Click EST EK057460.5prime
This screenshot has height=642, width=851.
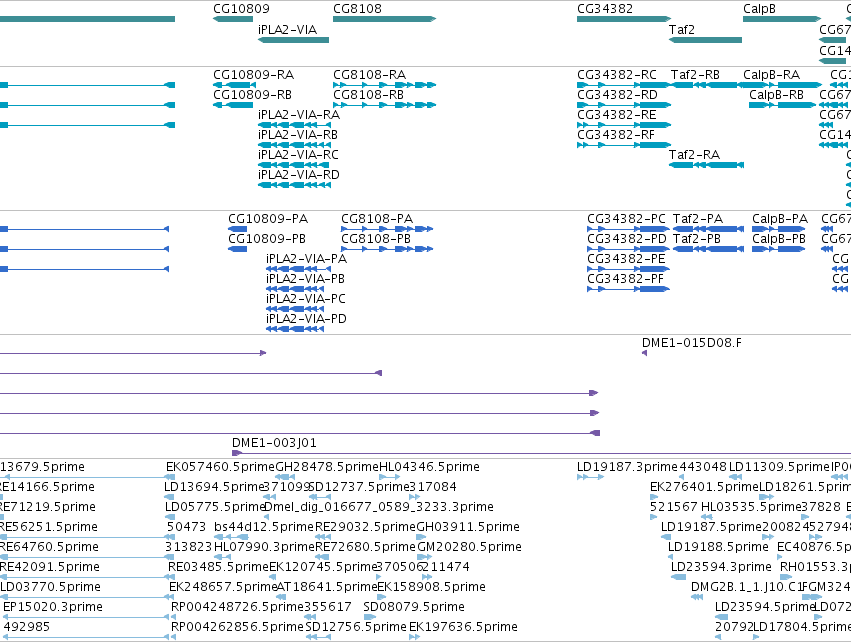pos(220,467)
